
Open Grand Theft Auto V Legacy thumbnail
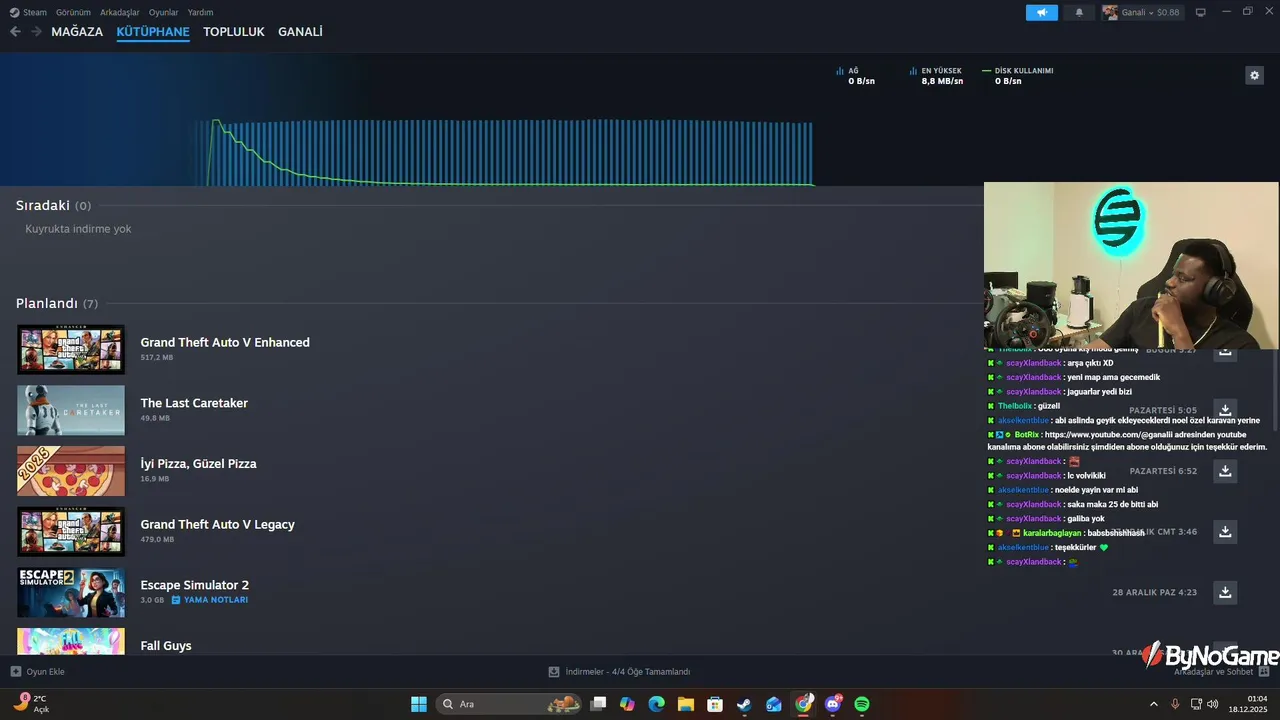point(71,532)
